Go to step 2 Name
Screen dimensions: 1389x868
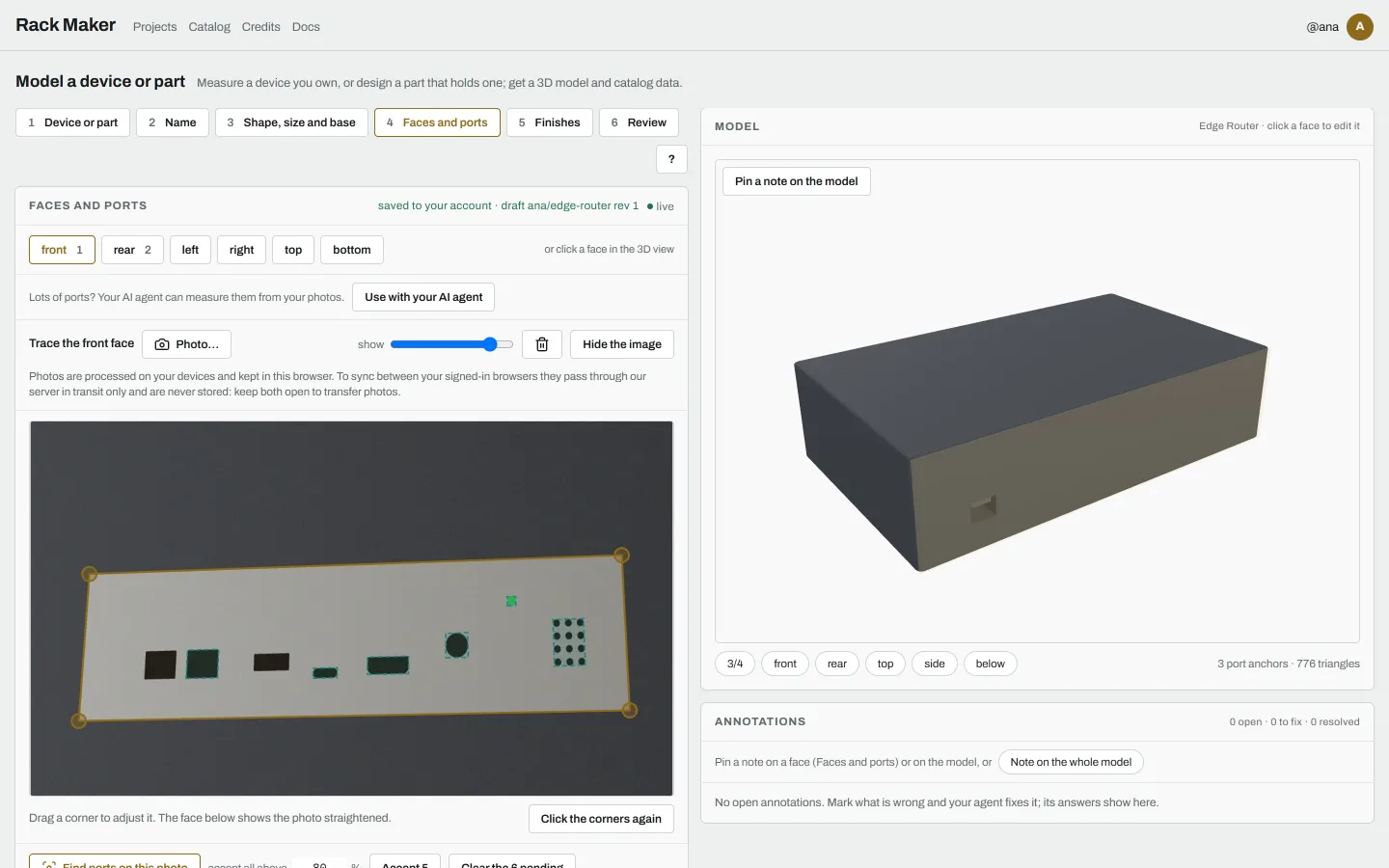pyautogui.click(x=173, y=122)
